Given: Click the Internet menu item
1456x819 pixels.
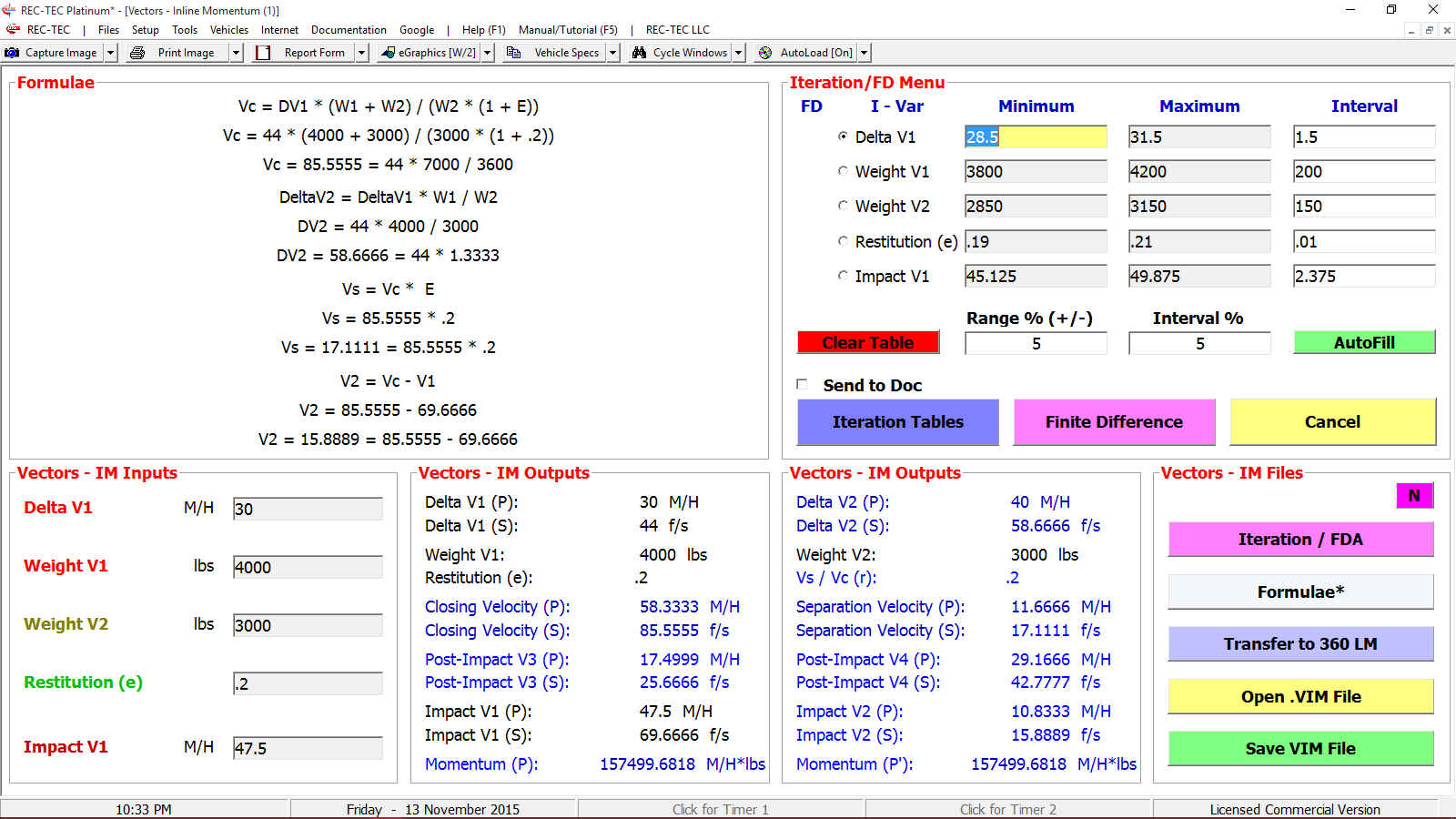Looking at the screenshot, I should click(279, 29).
